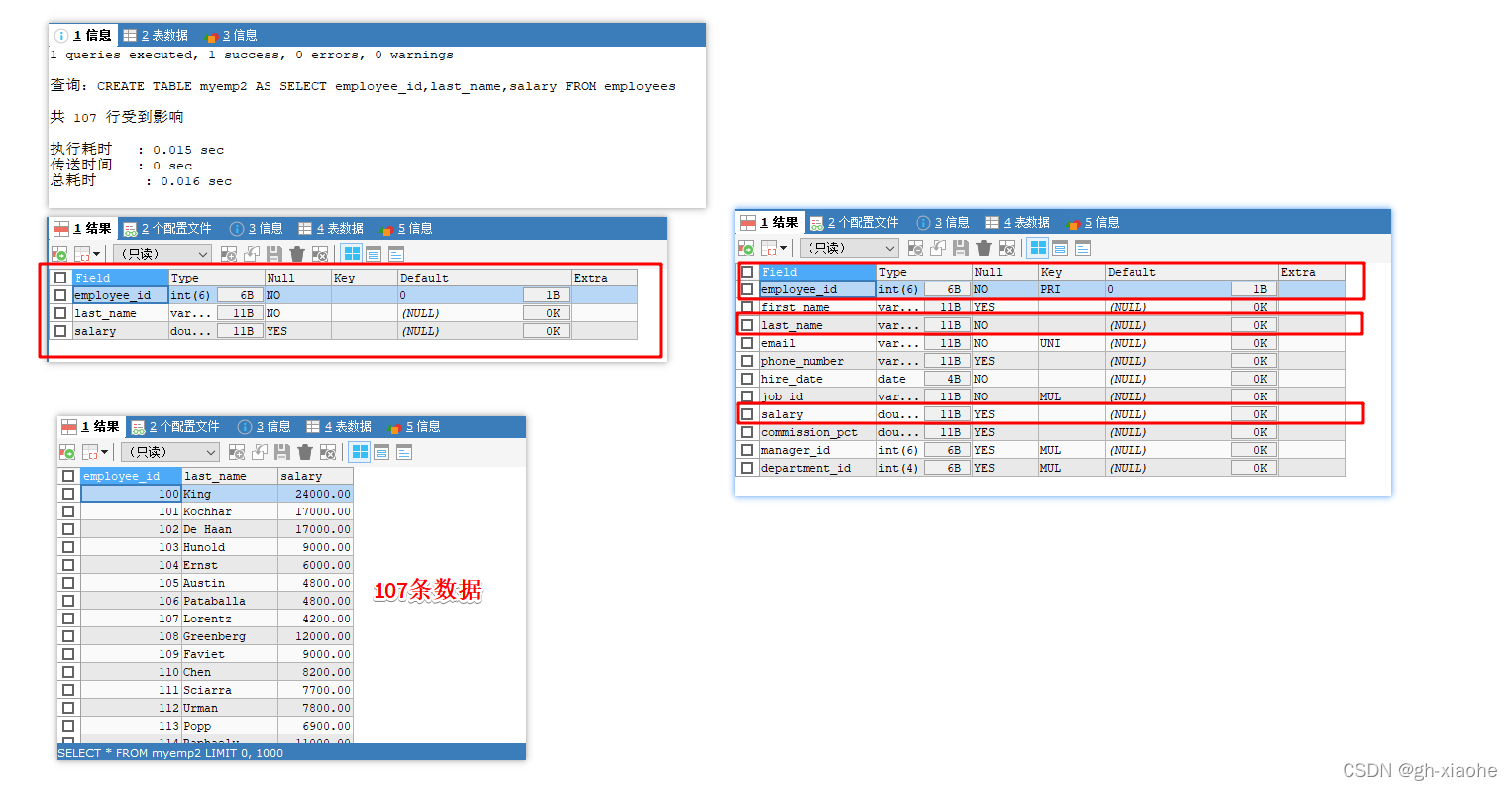Save changes icon in 3-field structure panel
This screenshot has width=1512, height=790.
point(274,254)
